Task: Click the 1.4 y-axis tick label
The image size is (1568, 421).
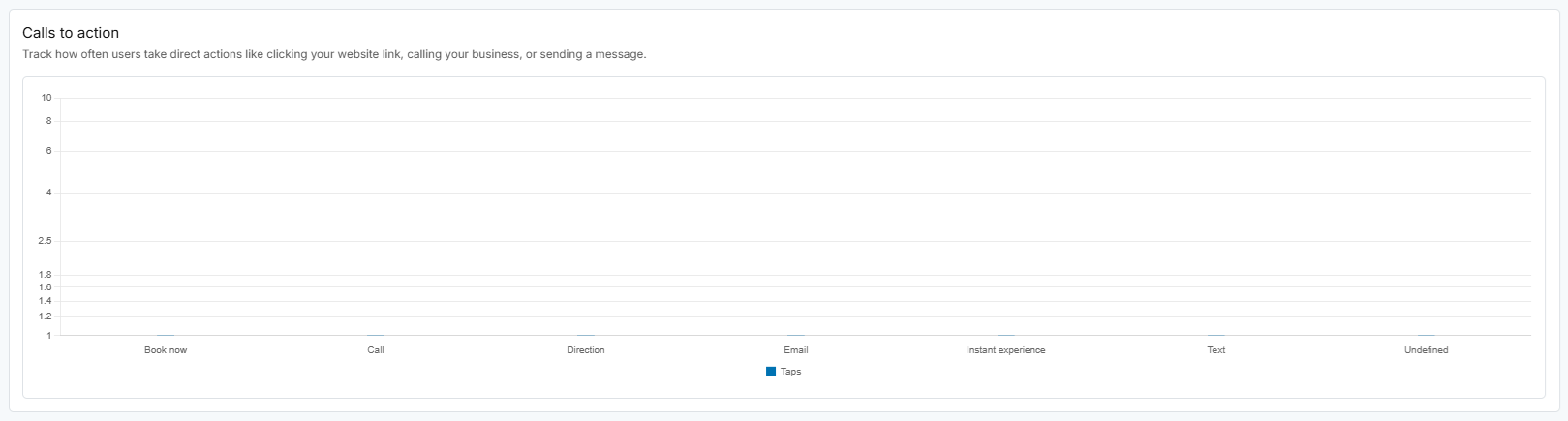Action: coord(46,301)
